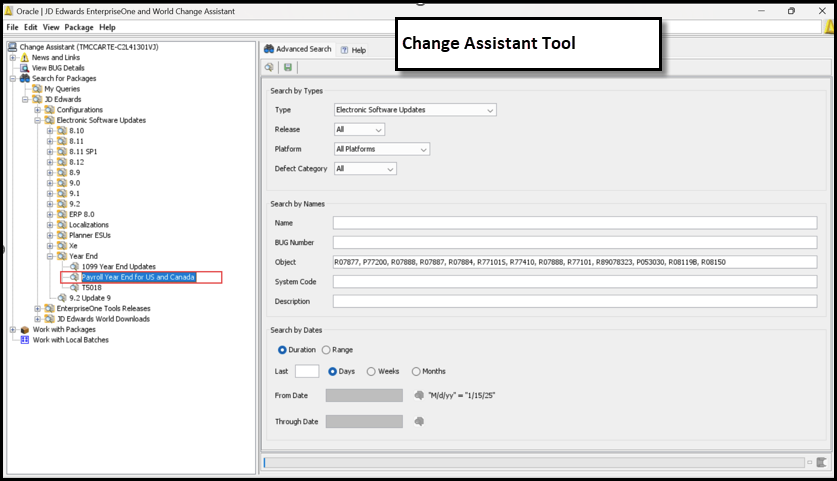
Task: Click the query icon for T5018
Action: (74, 287)
